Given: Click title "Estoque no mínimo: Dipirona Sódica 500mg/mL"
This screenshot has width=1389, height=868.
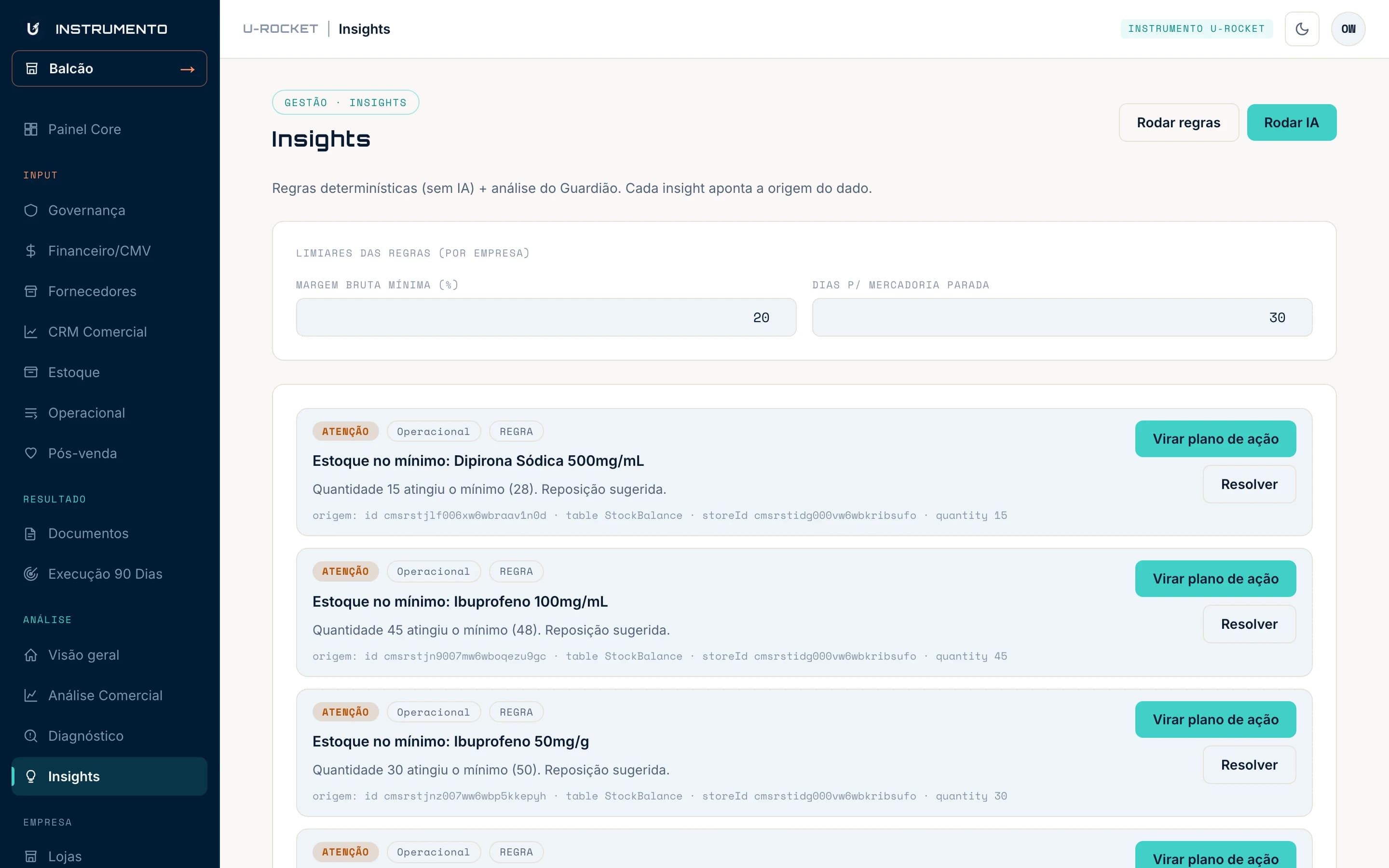Looking at the screenshot, I should click(478, 461).
